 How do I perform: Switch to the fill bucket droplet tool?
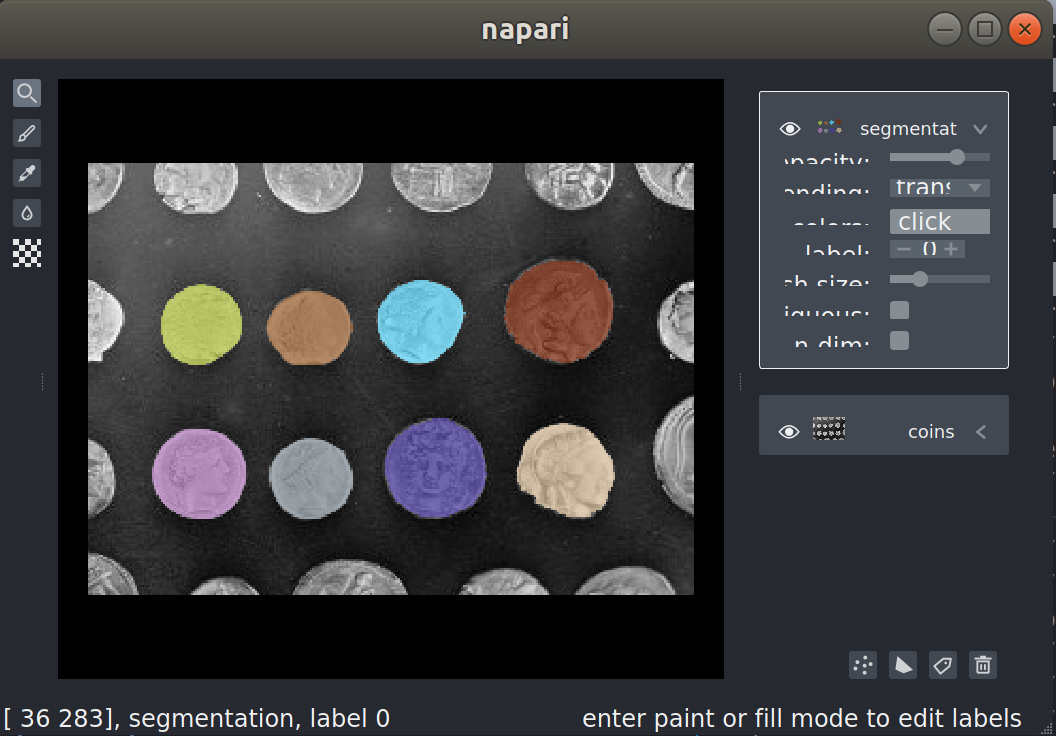click(27, 213)
